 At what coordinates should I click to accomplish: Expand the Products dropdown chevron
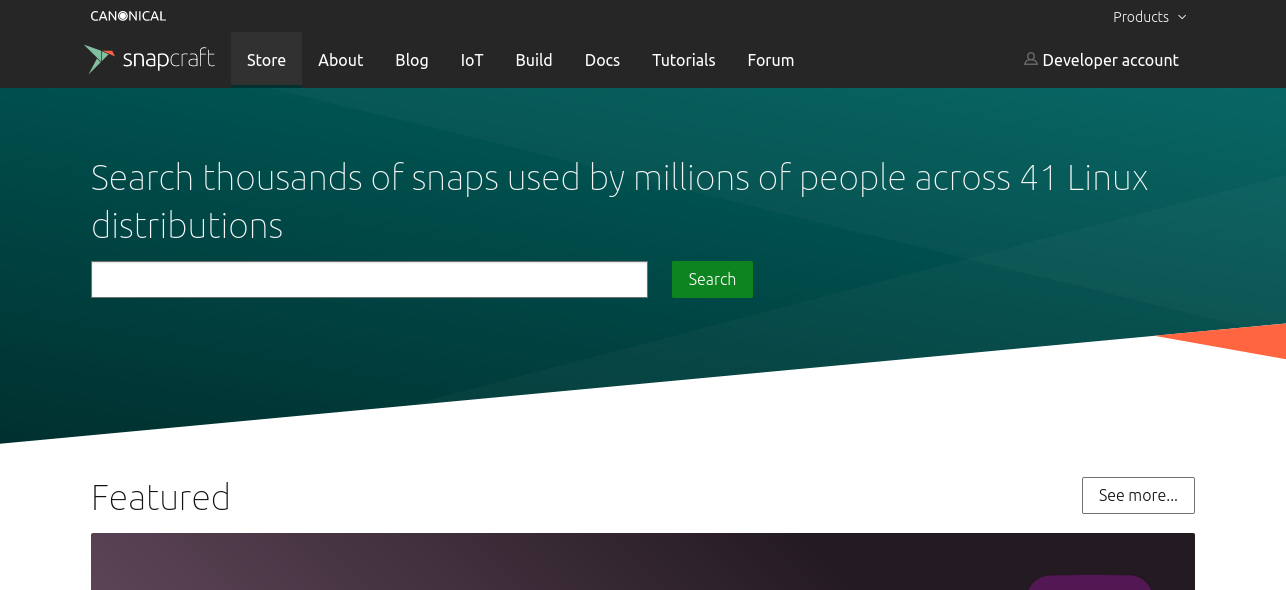pyautogui.click(x=1182, y=17)
